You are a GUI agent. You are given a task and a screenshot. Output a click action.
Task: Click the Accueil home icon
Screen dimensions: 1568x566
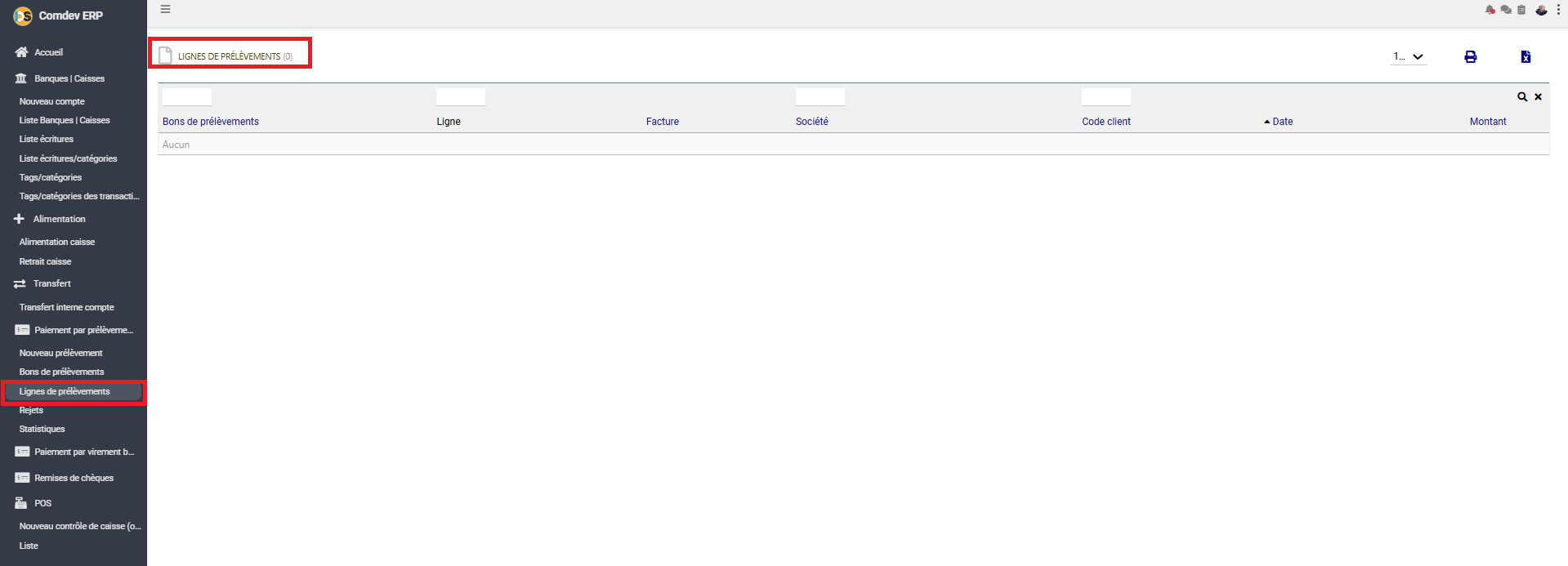[21, 52]
